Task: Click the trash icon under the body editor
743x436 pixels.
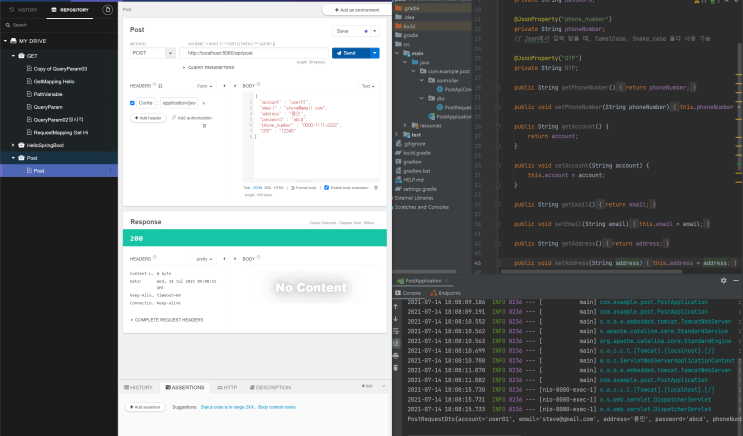Action: [x=376, y=188]
